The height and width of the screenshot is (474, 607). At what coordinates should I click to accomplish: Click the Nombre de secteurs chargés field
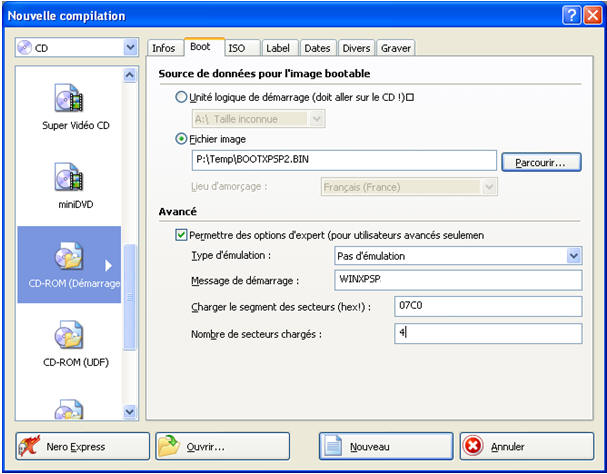(488, 333)
